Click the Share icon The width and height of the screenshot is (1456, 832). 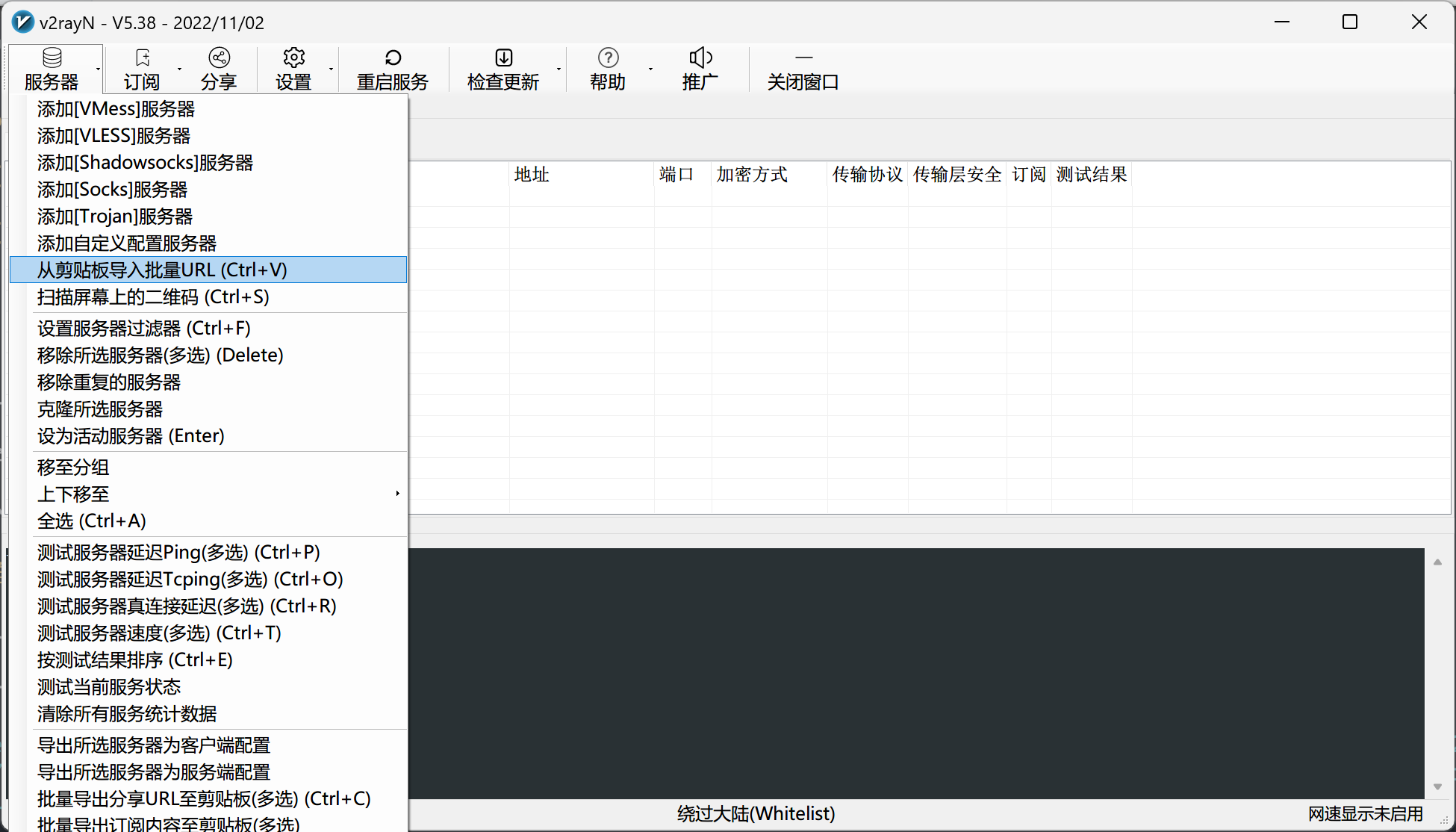click(x=219, y=58)
